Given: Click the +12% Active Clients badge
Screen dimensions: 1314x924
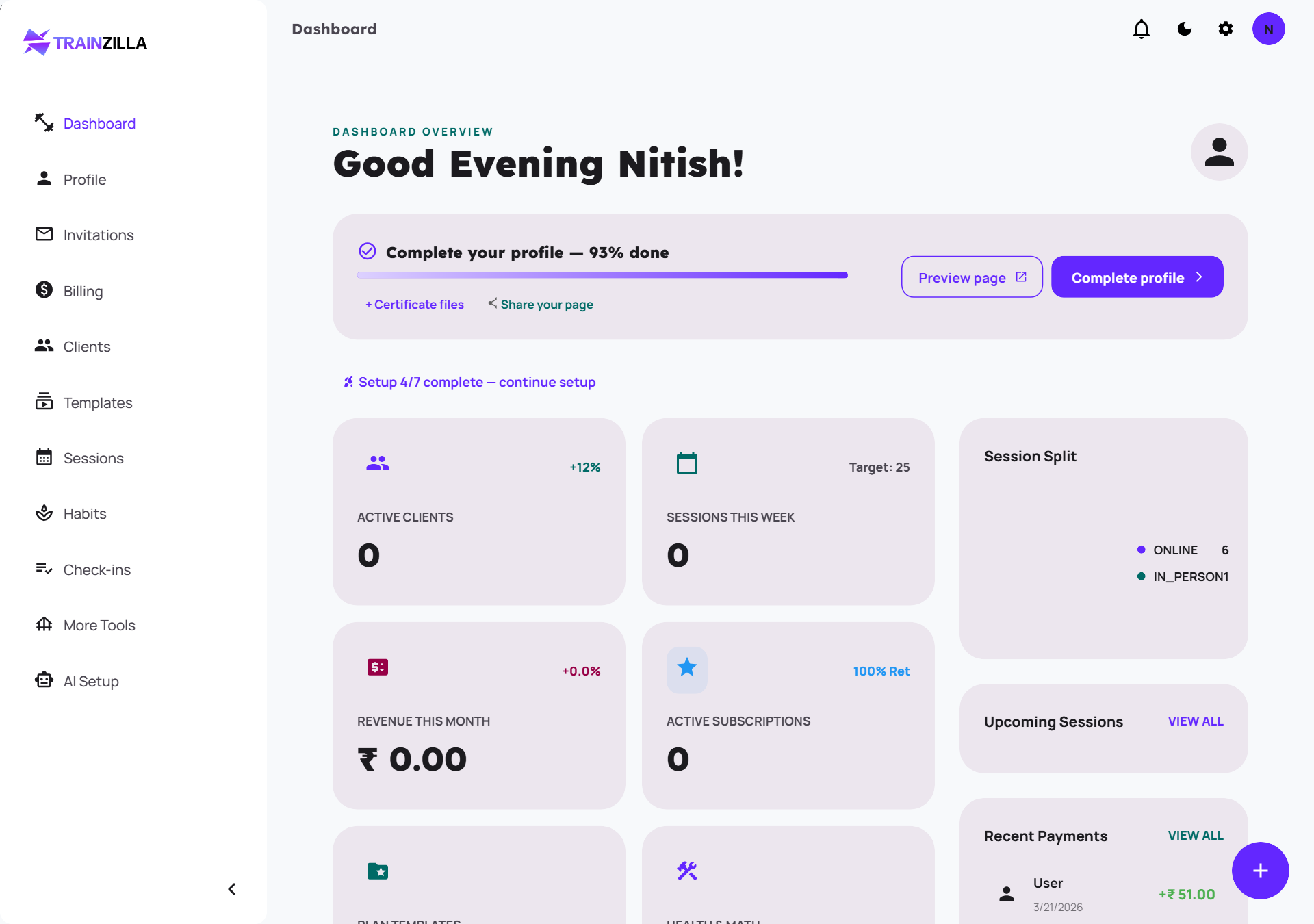Looking at the screenshot, I should click(x=585, y=467).
